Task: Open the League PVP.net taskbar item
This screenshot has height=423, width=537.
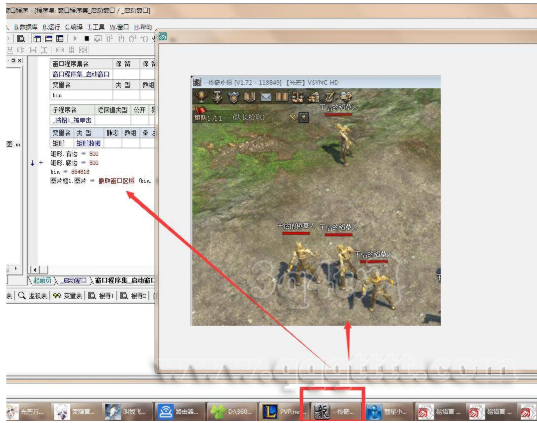Action: coord(284,412)
